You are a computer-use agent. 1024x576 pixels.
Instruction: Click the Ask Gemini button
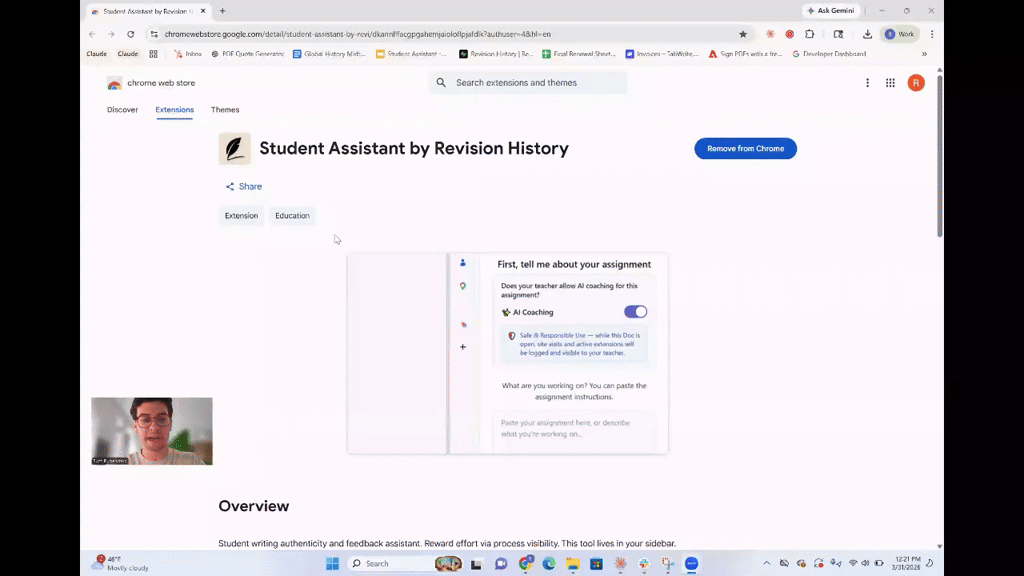click(x=831, y=10)
